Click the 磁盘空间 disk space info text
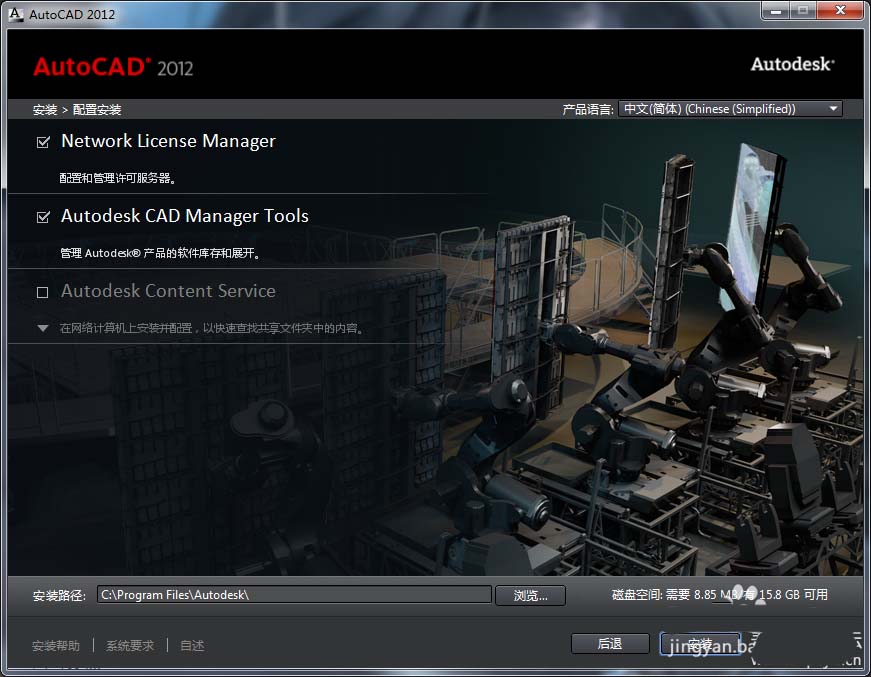The height and width of the screenshot is (677, 871). click(x=719, y=595)
